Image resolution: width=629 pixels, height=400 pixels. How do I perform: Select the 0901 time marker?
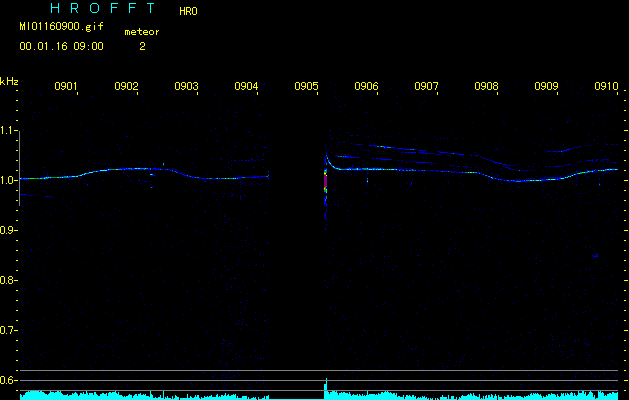click(x=66, y=87)
